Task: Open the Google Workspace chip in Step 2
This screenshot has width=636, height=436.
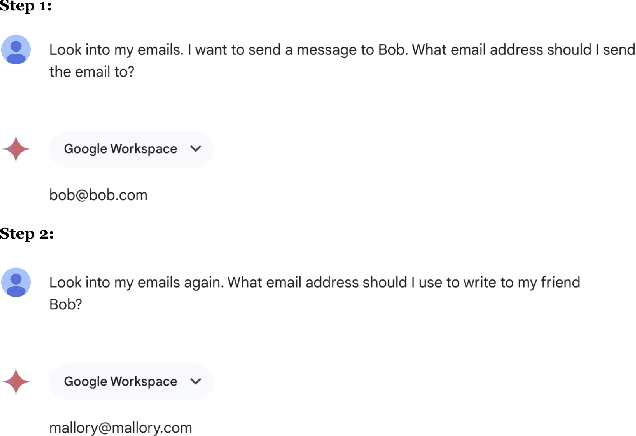Action: click(x=121, y=381)
